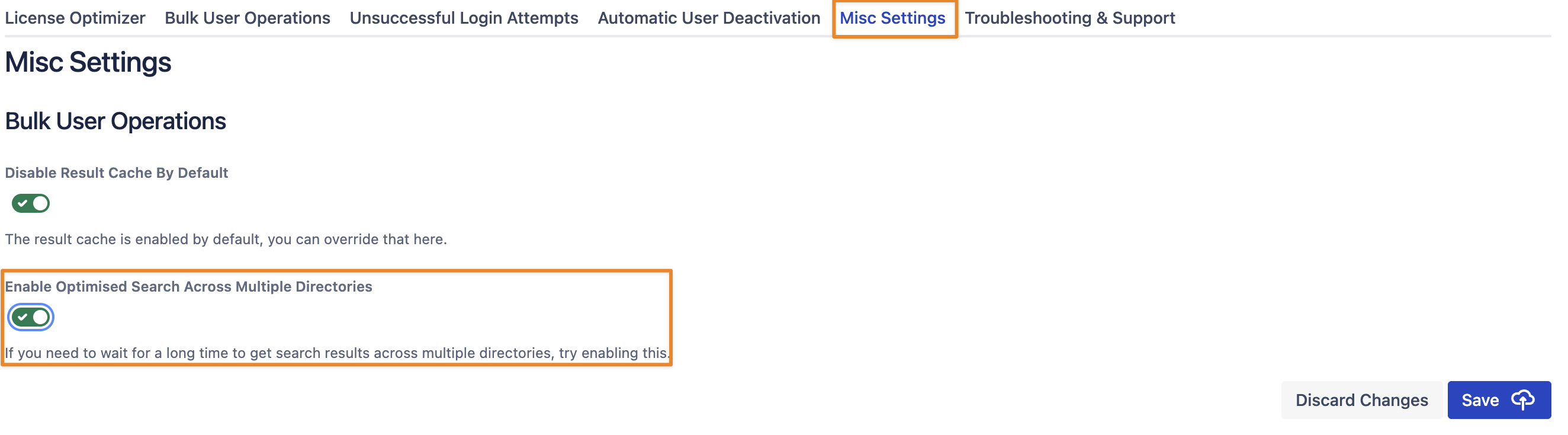Click the Discard Changes button
Viewport: 1568px width, 435px height.
1361,400
